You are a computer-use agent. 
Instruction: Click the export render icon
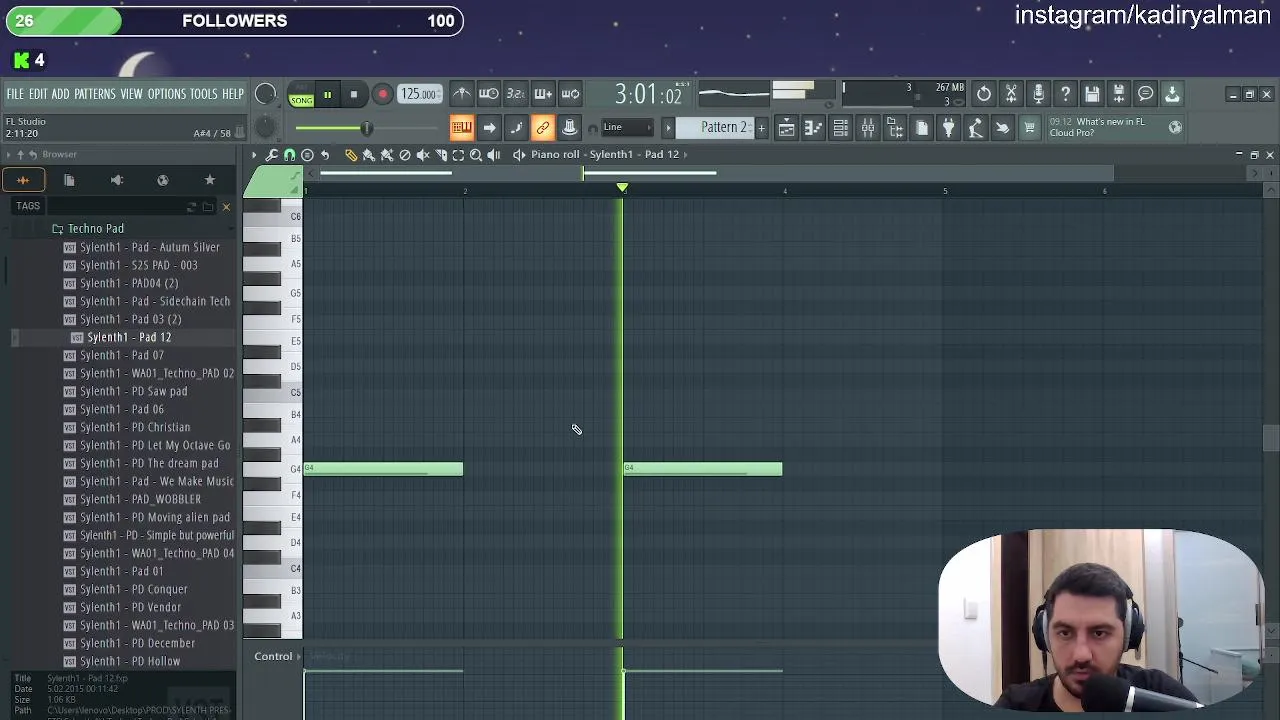click(1119, 94)
